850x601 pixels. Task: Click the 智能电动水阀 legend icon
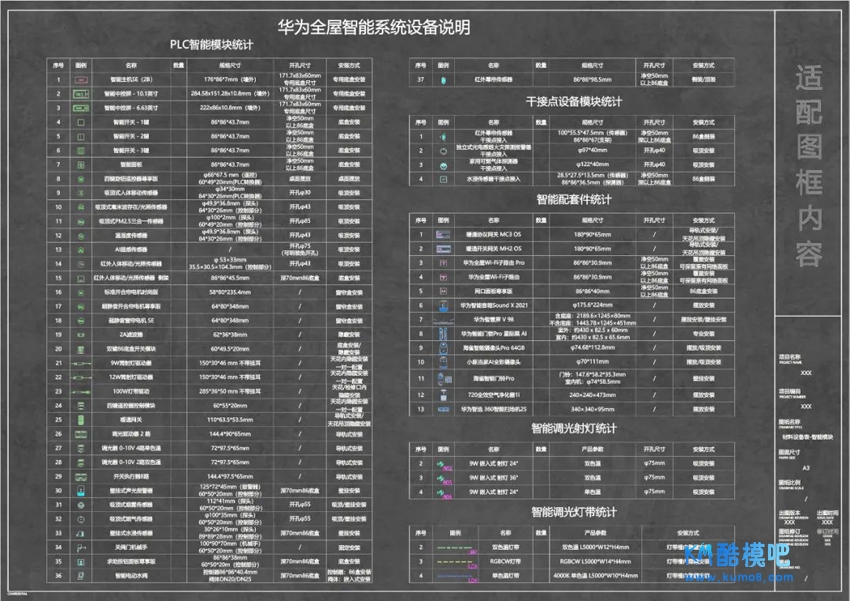tap(81, 575)
